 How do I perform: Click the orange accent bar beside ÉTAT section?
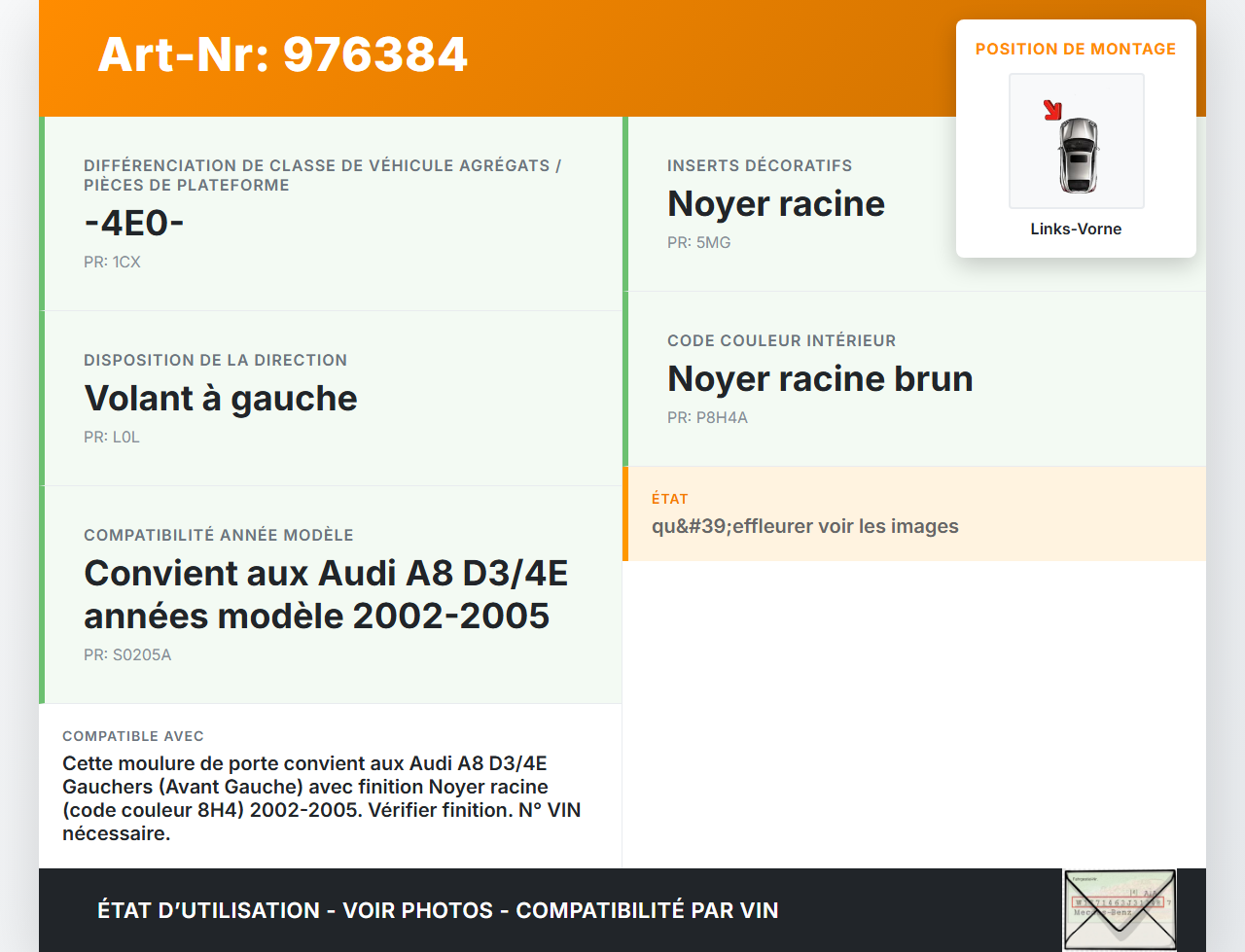(x=625, y=514)
